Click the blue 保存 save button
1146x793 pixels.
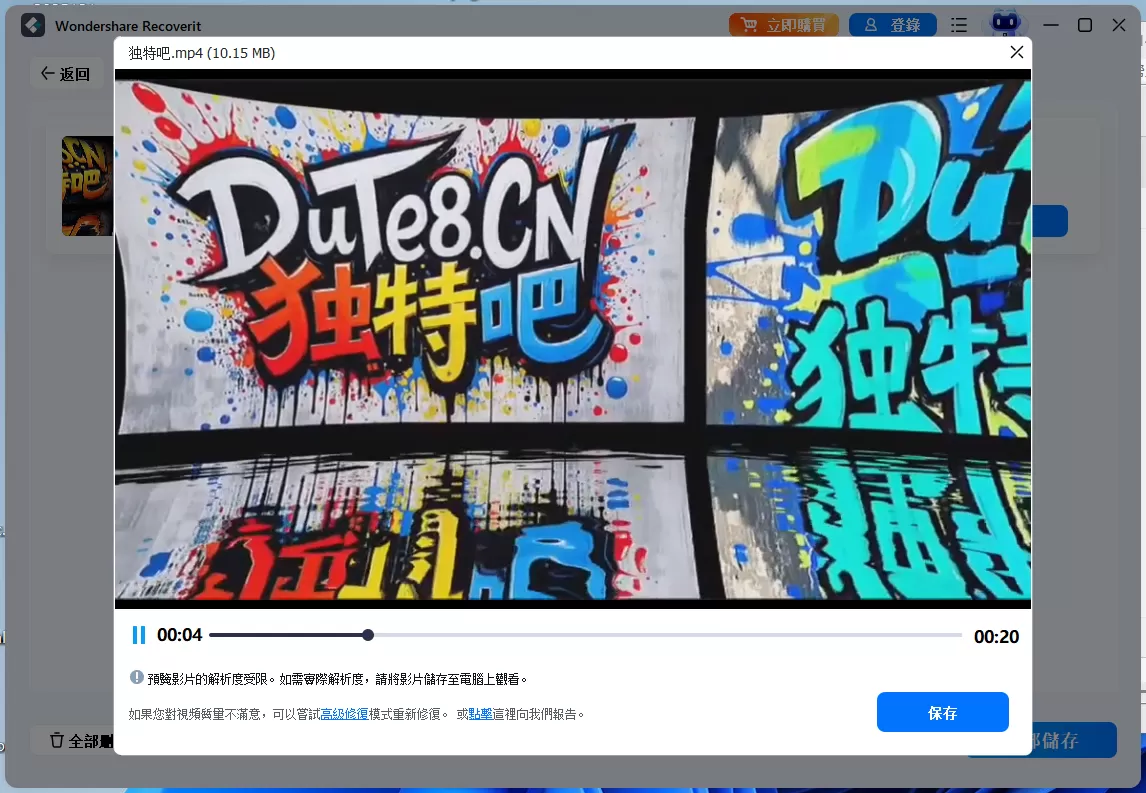(942, 711)
